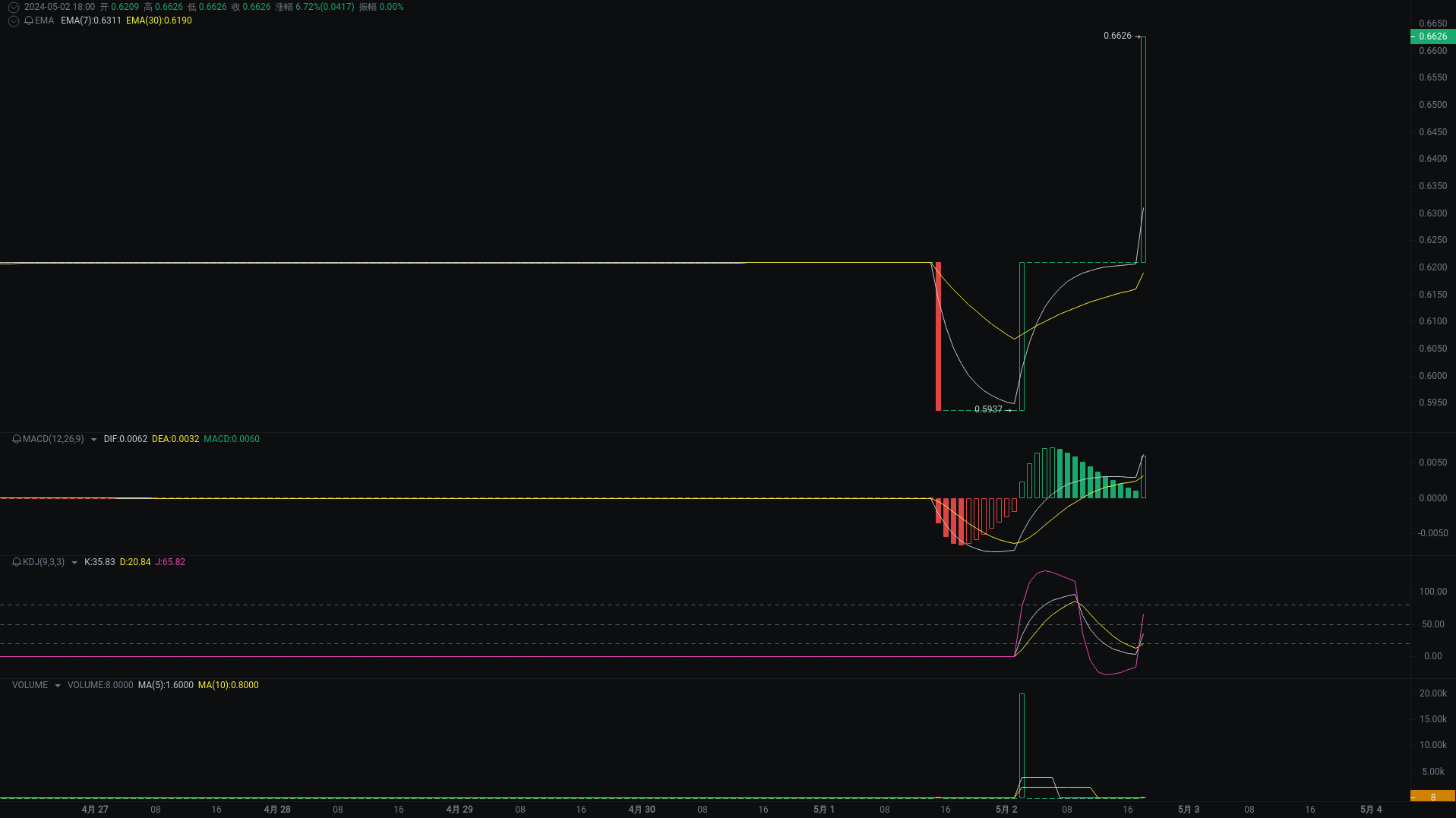
Task: Click the KDJ alert bell icon
Action: [17, 562]
